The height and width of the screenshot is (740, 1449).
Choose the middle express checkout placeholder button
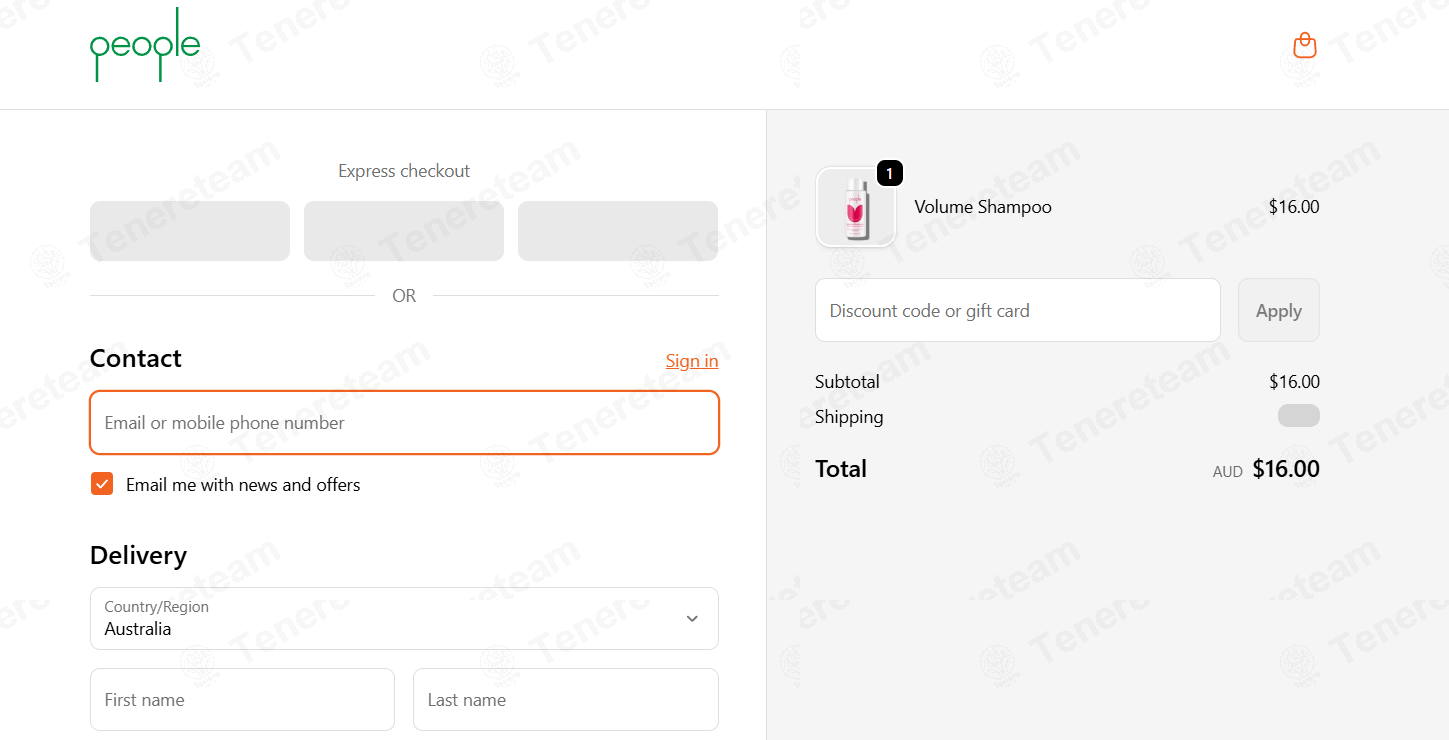404,231
